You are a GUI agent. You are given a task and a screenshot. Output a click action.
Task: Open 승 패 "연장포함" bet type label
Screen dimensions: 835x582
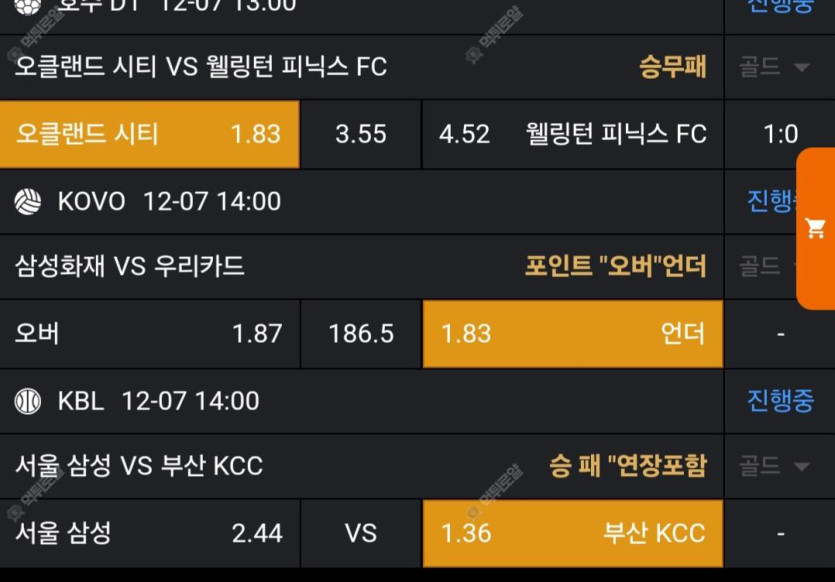627,466
